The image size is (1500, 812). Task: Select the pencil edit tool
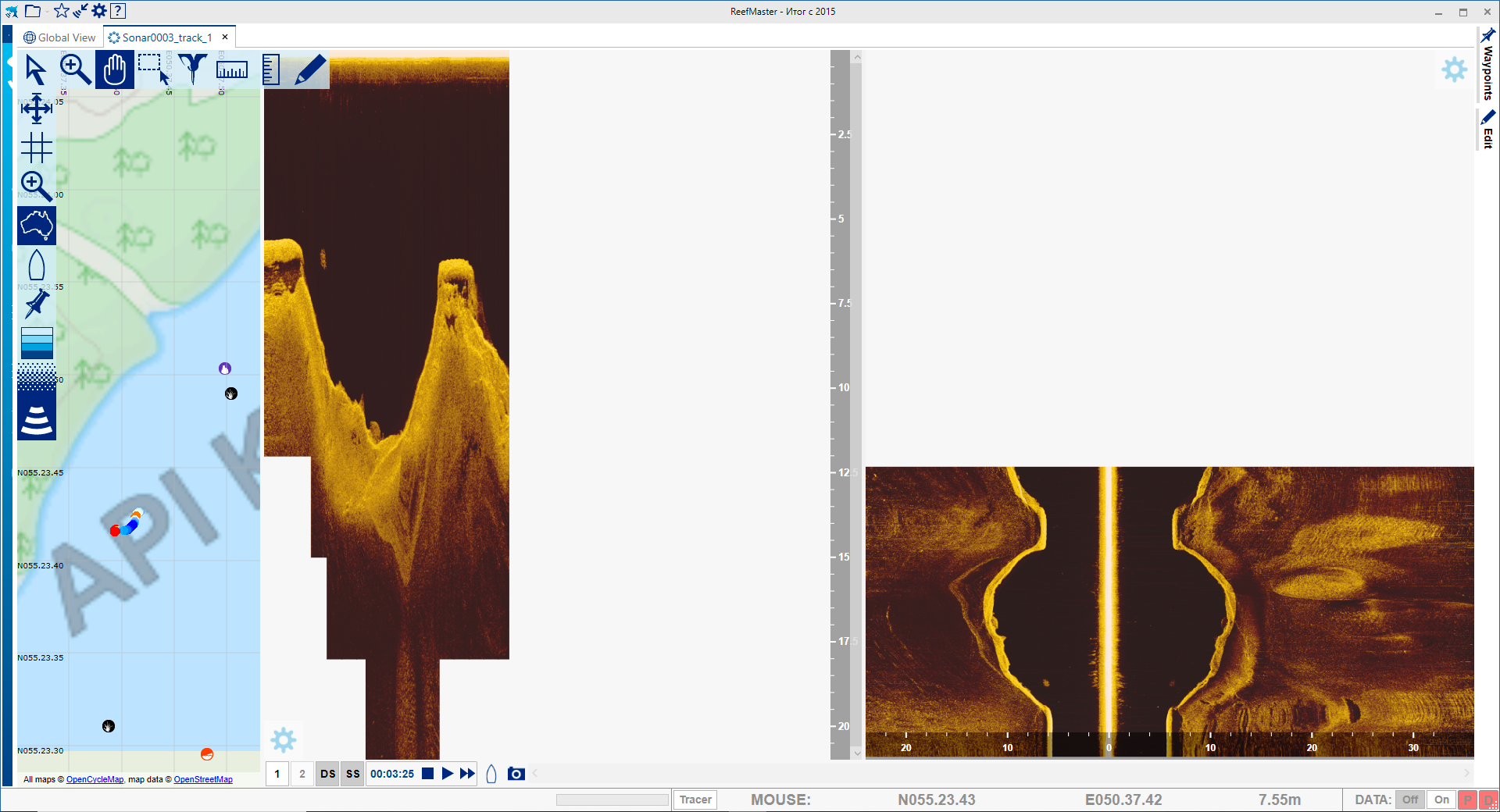point(310,70)
